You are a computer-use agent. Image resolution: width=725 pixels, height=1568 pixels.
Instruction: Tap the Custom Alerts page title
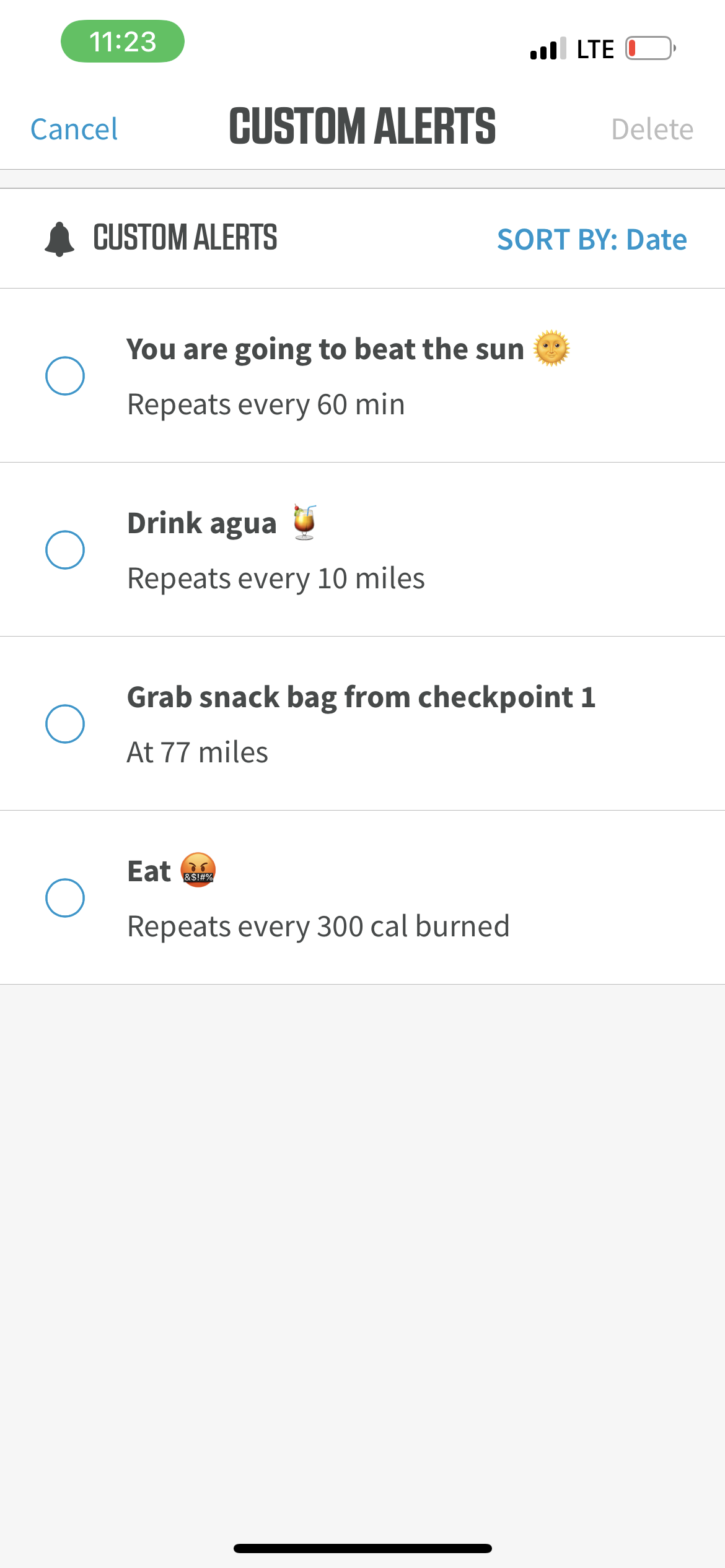362,126
